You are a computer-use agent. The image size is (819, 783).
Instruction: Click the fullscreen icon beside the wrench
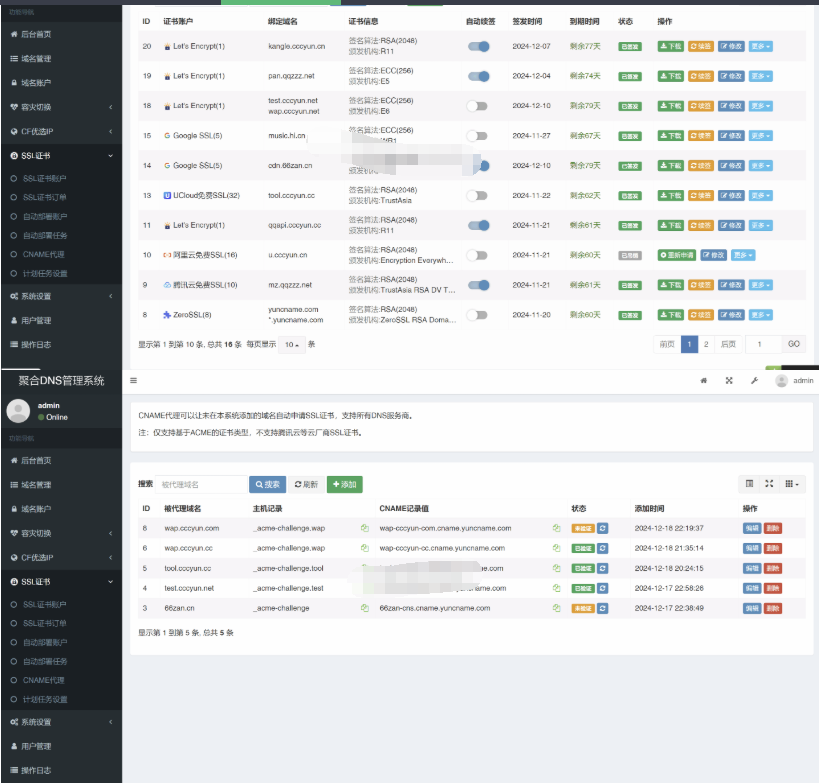(729, 380)
